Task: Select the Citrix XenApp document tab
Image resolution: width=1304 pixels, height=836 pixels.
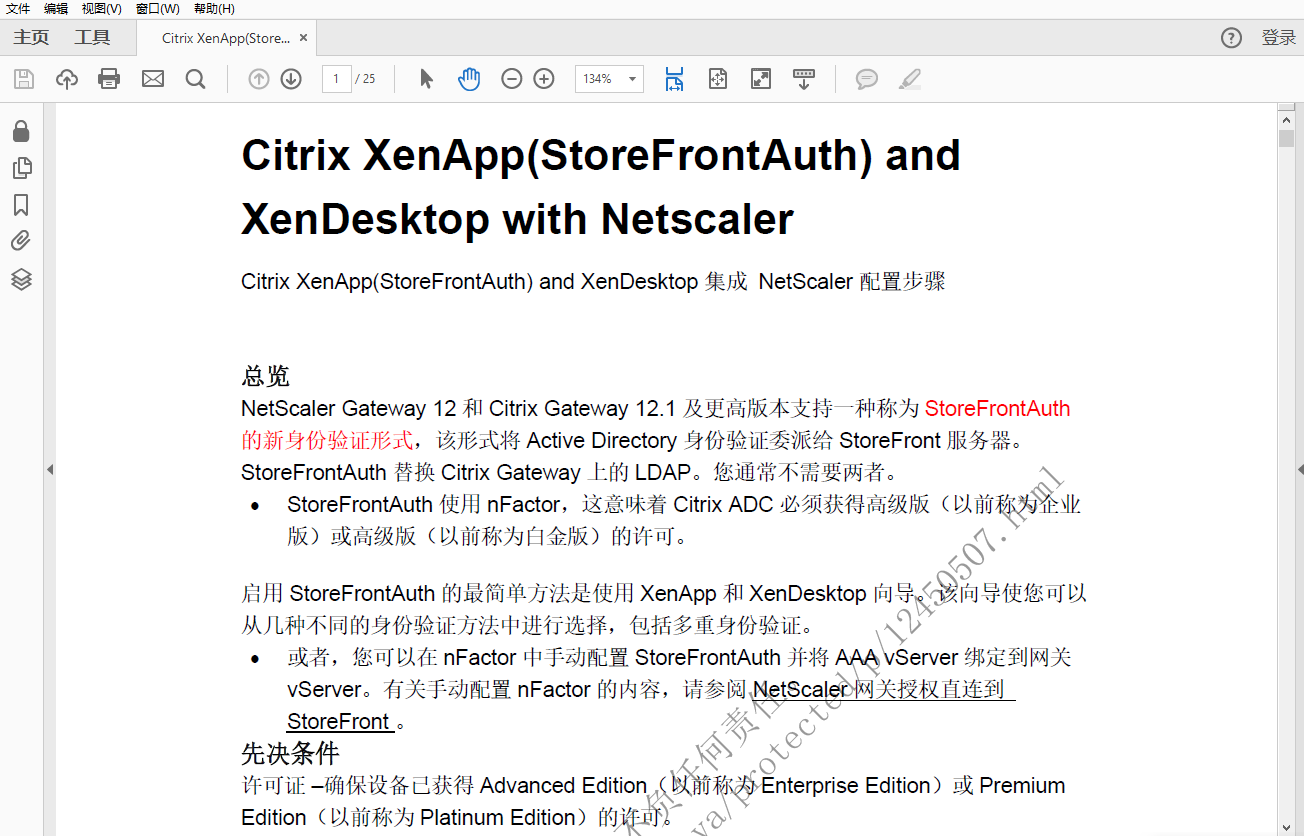Action: [x=226, y=38]
